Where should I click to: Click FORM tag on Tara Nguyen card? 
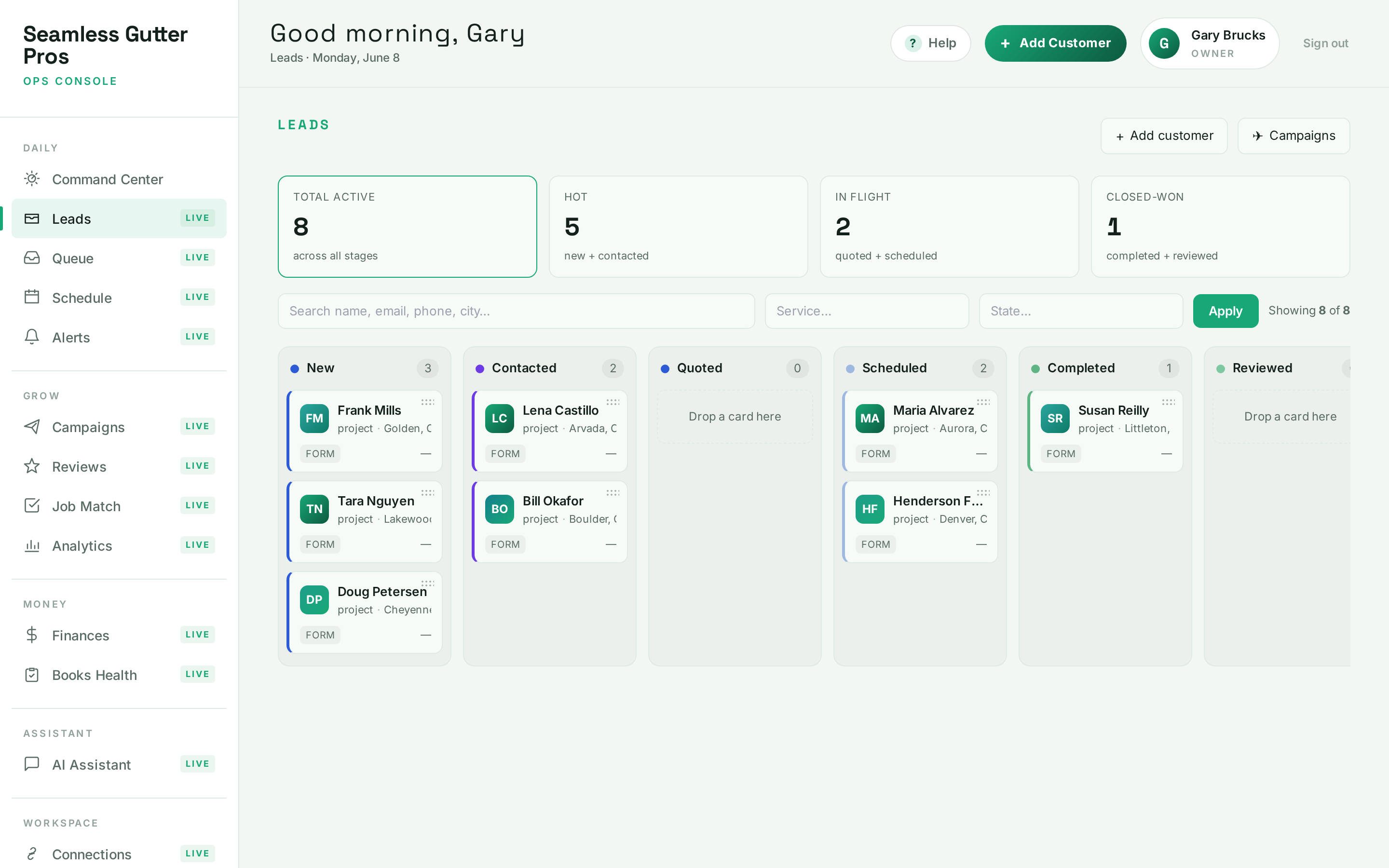(x=320, y=544)
